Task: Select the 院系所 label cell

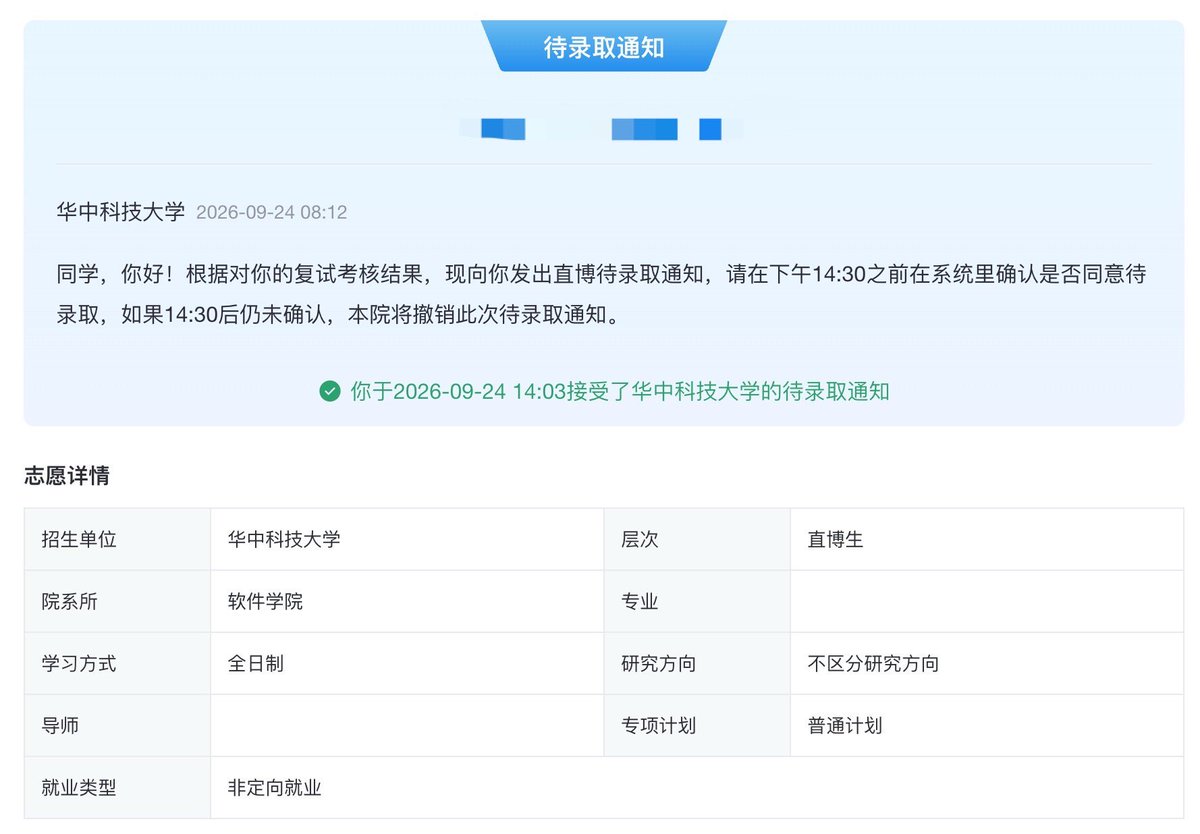Action: pos(117,602)
